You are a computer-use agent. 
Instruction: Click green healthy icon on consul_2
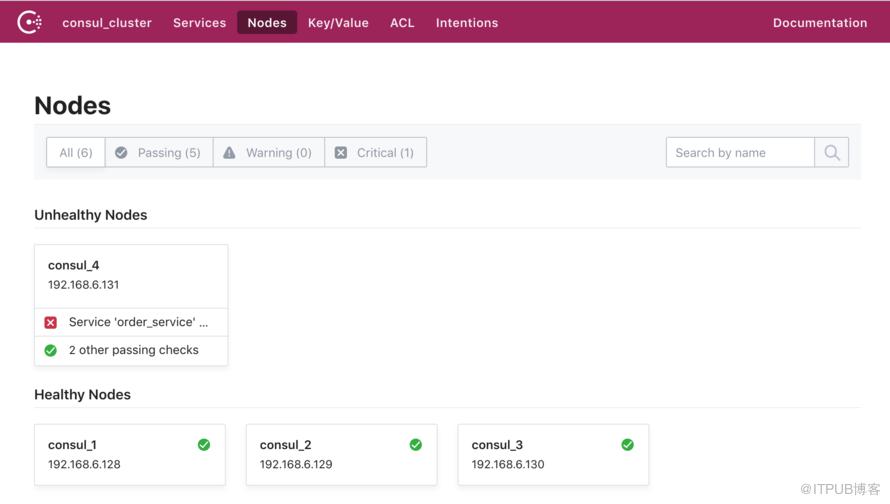point(415,444)
